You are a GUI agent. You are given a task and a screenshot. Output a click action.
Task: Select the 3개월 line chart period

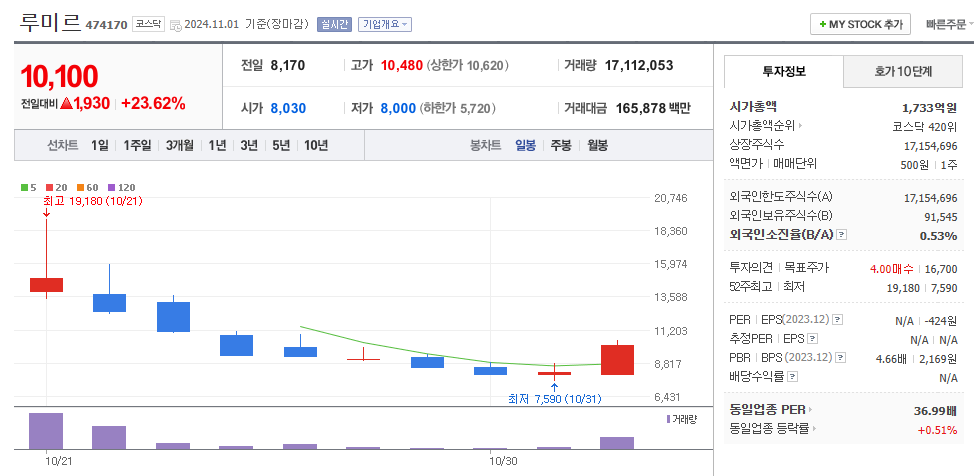tap(179, 146)
